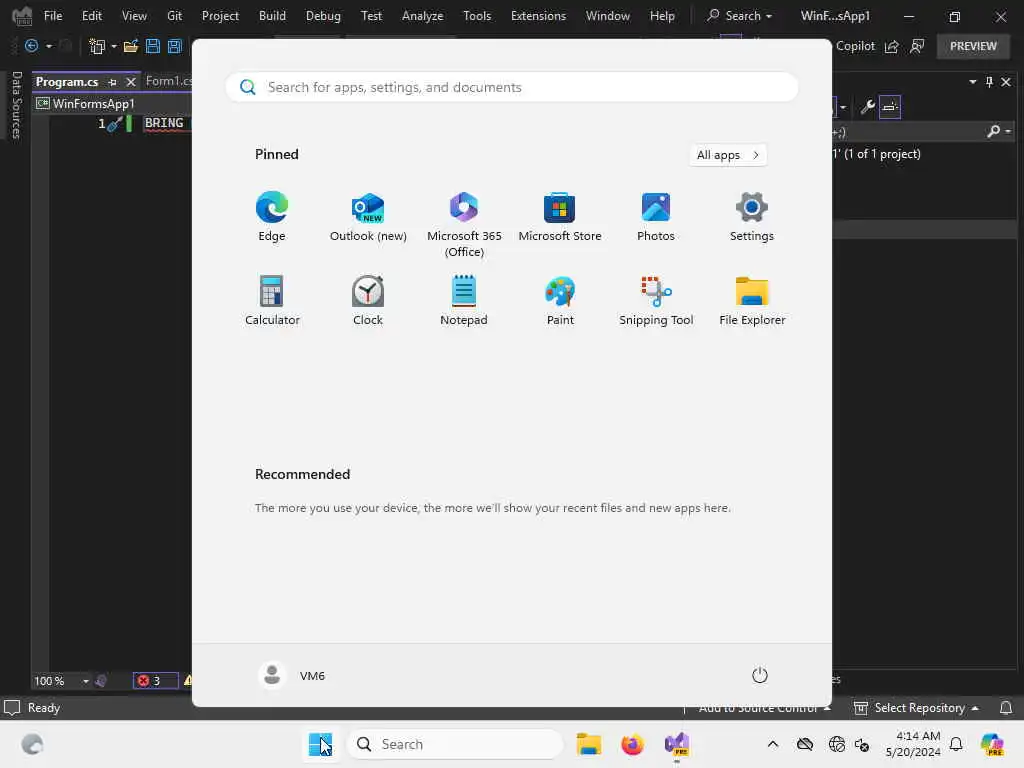Open the Clock app

[x=368, y=300]
